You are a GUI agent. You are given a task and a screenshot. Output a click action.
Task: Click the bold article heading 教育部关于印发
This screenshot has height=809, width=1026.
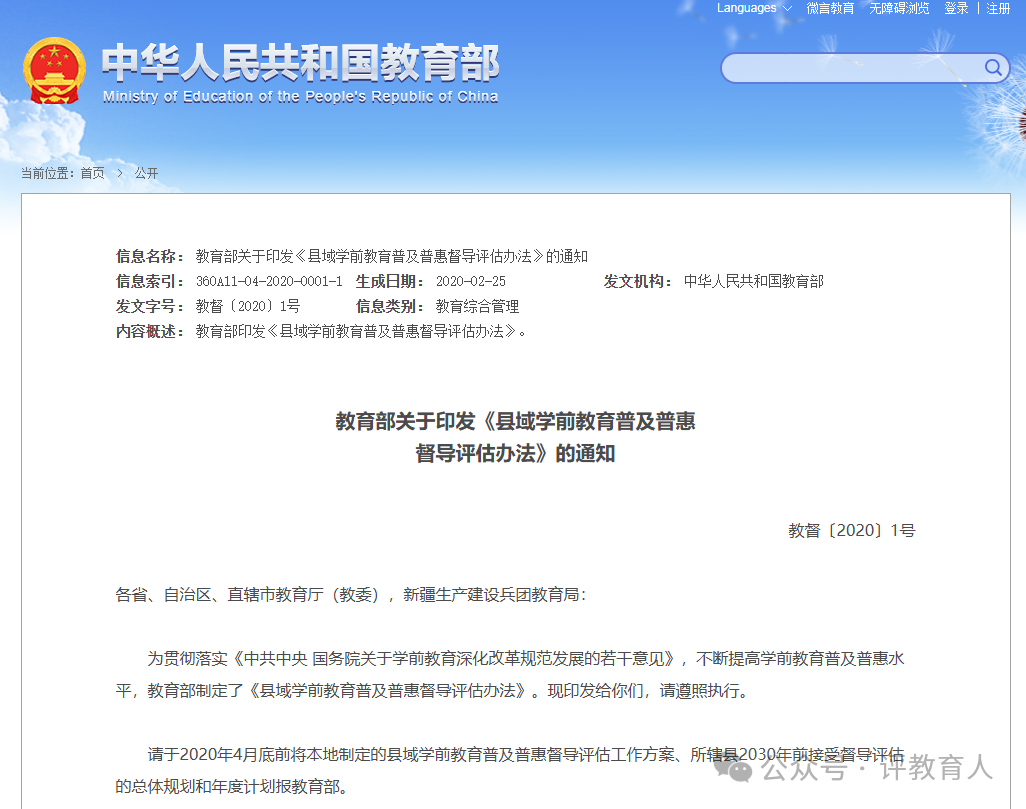pyautogui.click(x=515, y=437)
